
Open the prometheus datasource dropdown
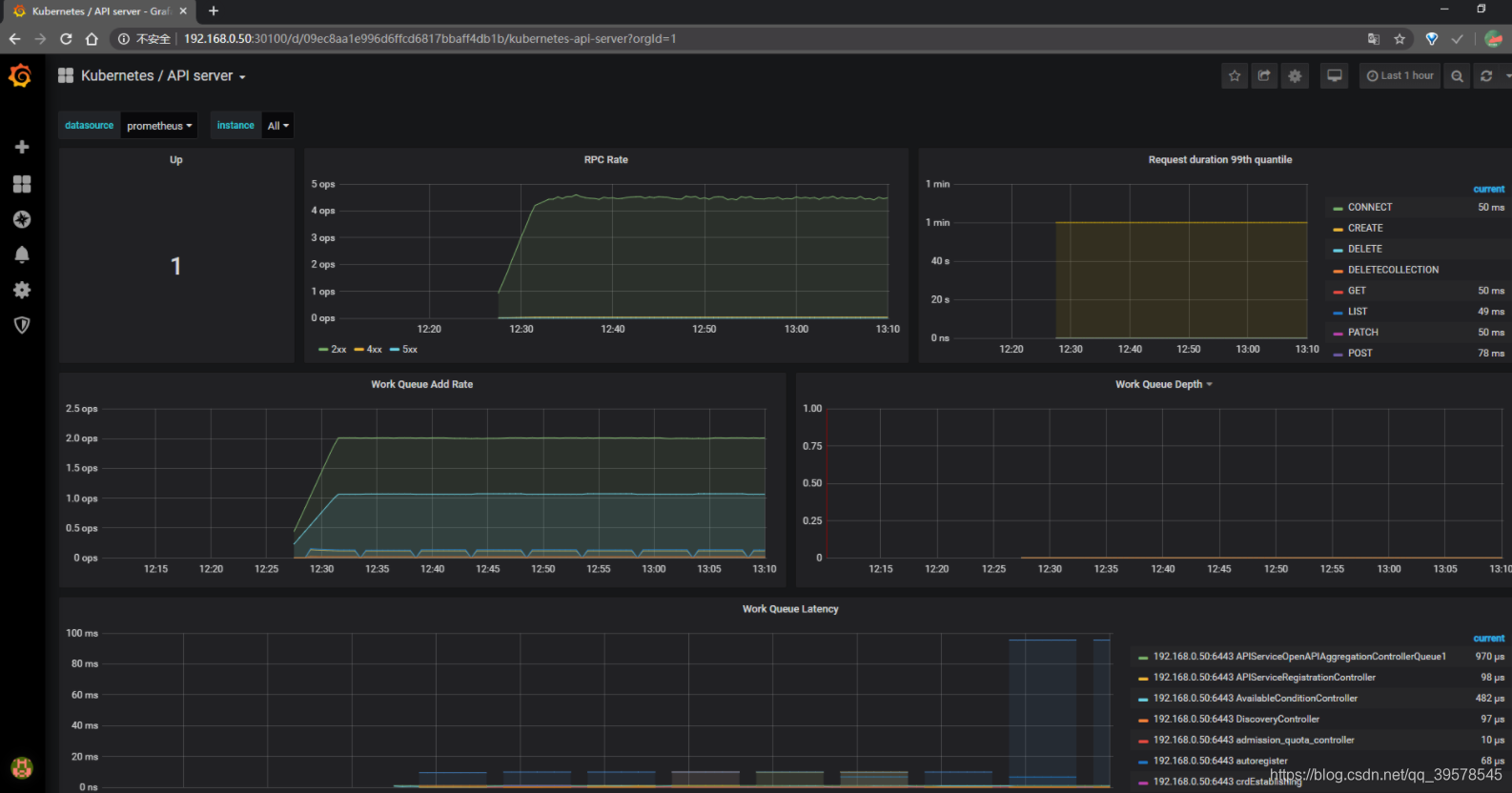159,126
